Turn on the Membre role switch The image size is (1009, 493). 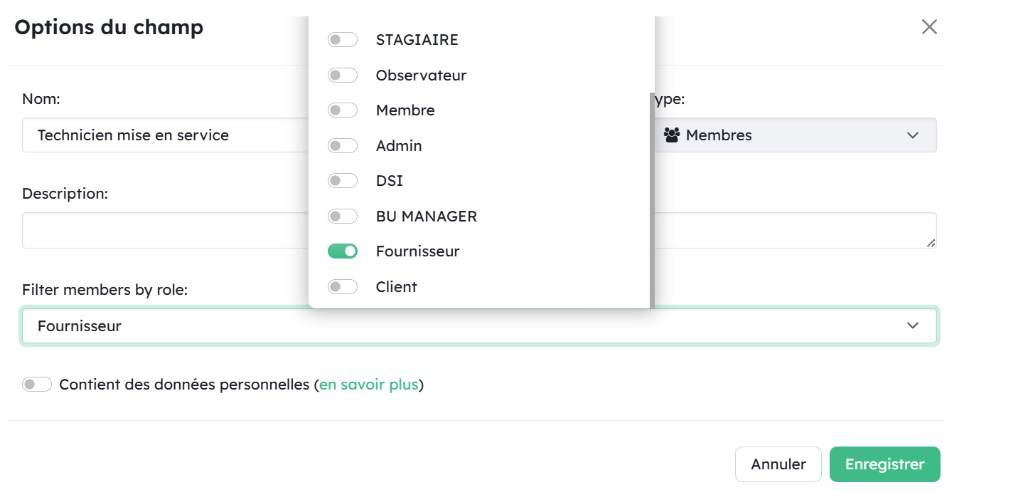(343, 110)
